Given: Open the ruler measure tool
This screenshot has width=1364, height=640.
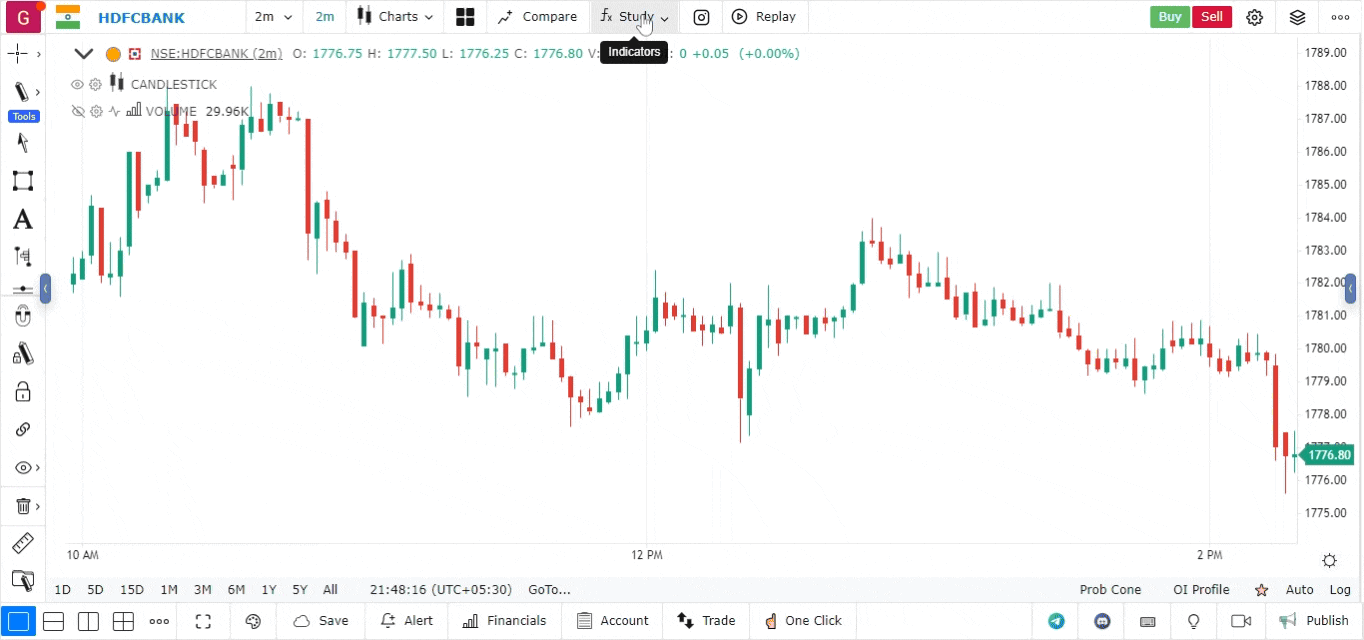Looking at the screenshot, I should coord(22,544).
